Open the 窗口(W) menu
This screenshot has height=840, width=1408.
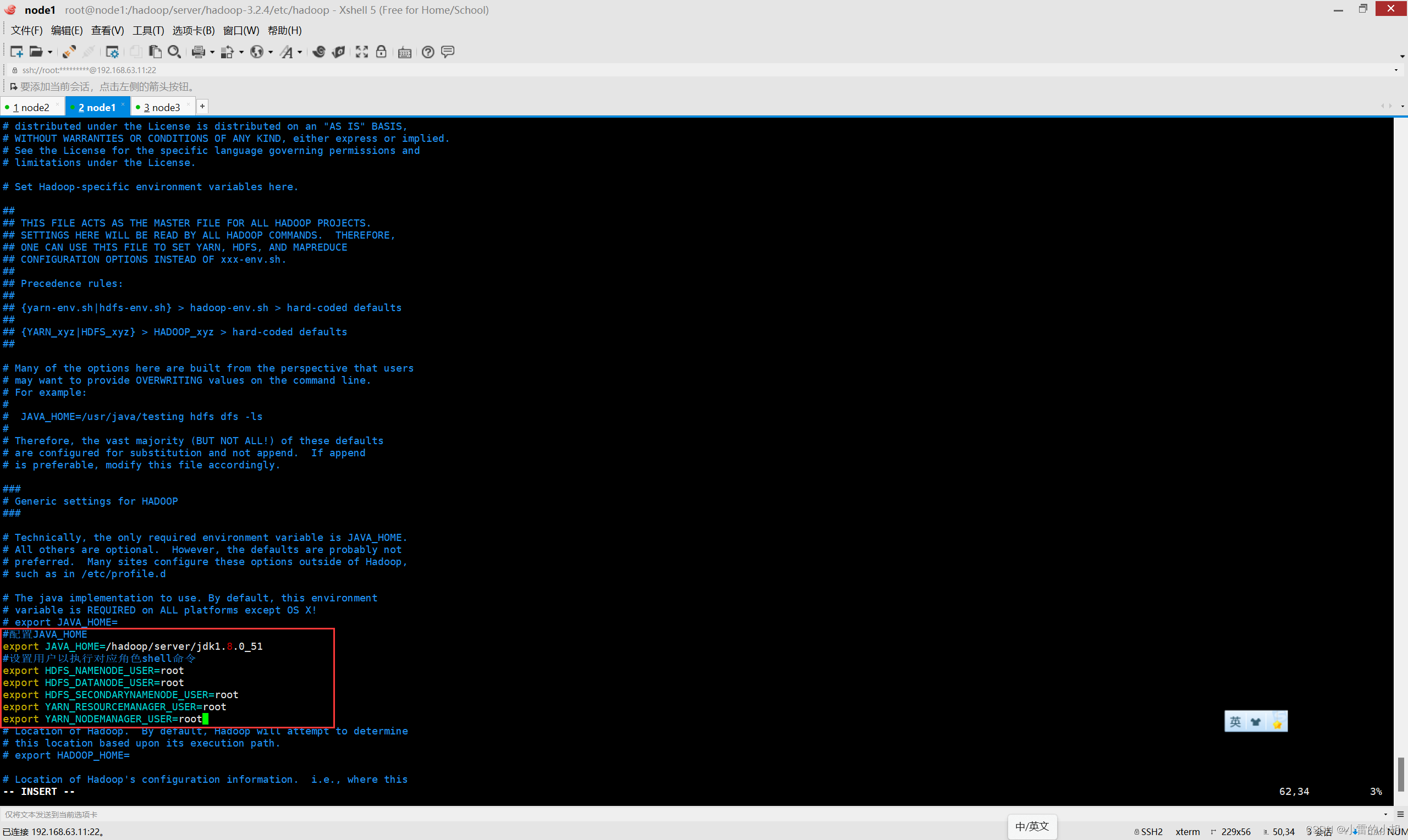click(241, 31)
